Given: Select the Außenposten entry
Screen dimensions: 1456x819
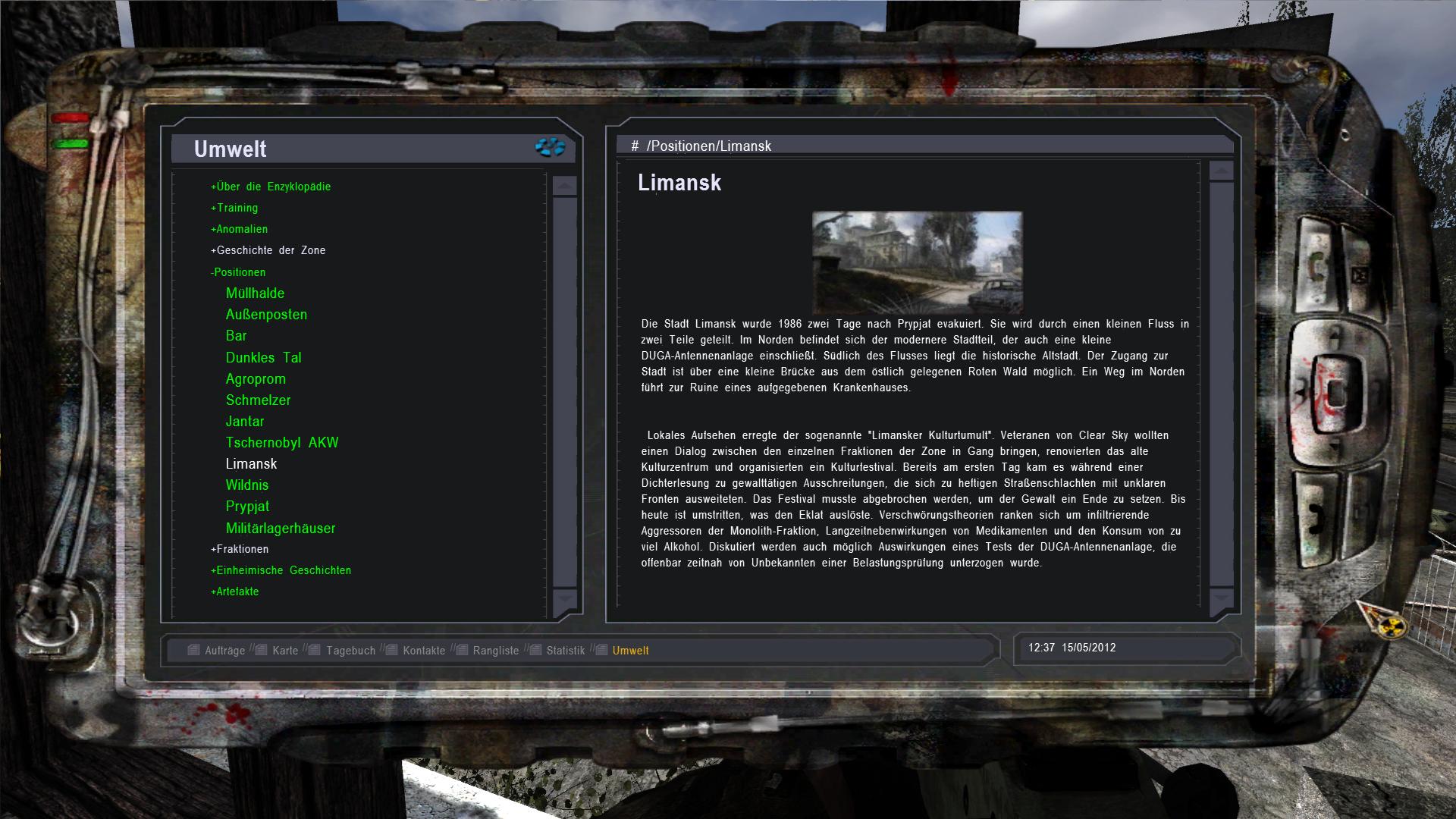Looking at the screenshot, I should (266, 315).
